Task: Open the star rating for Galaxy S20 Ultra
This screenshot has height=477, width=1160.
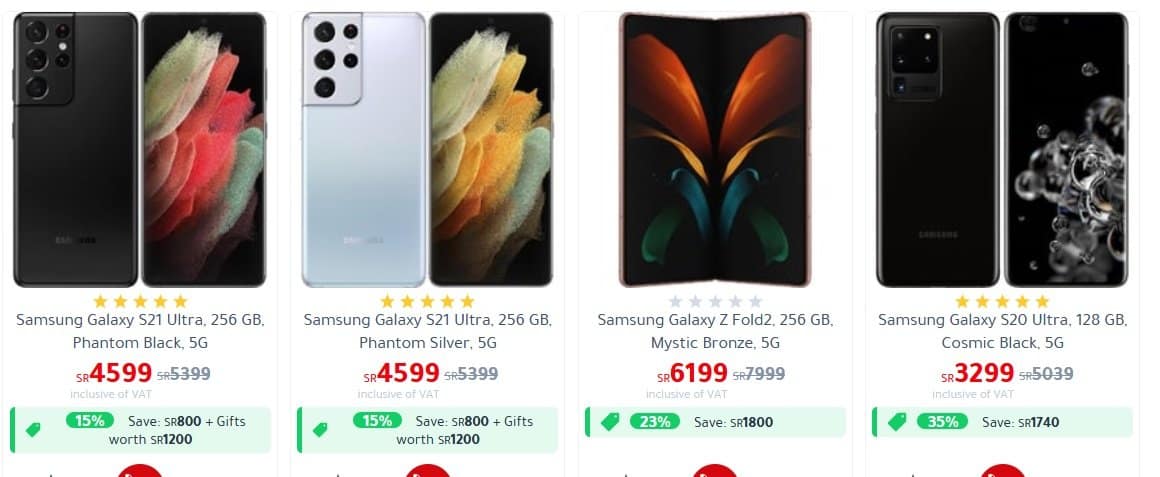Action: 1002,301
